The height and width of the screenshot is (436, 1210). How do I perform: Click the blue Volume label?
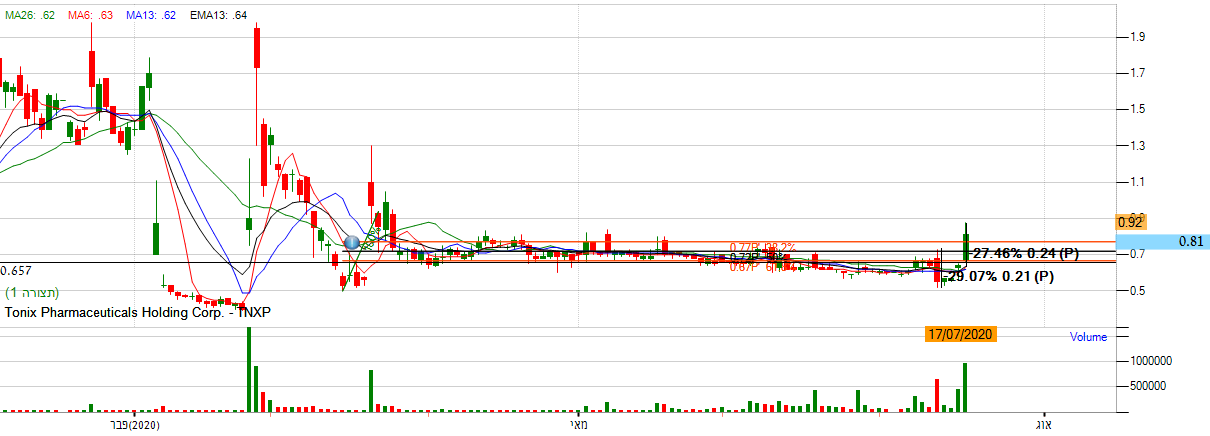pos(1088,337)
